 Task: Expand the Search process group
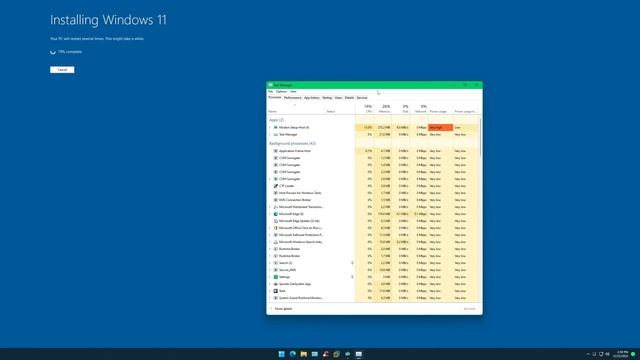[270, 263]
